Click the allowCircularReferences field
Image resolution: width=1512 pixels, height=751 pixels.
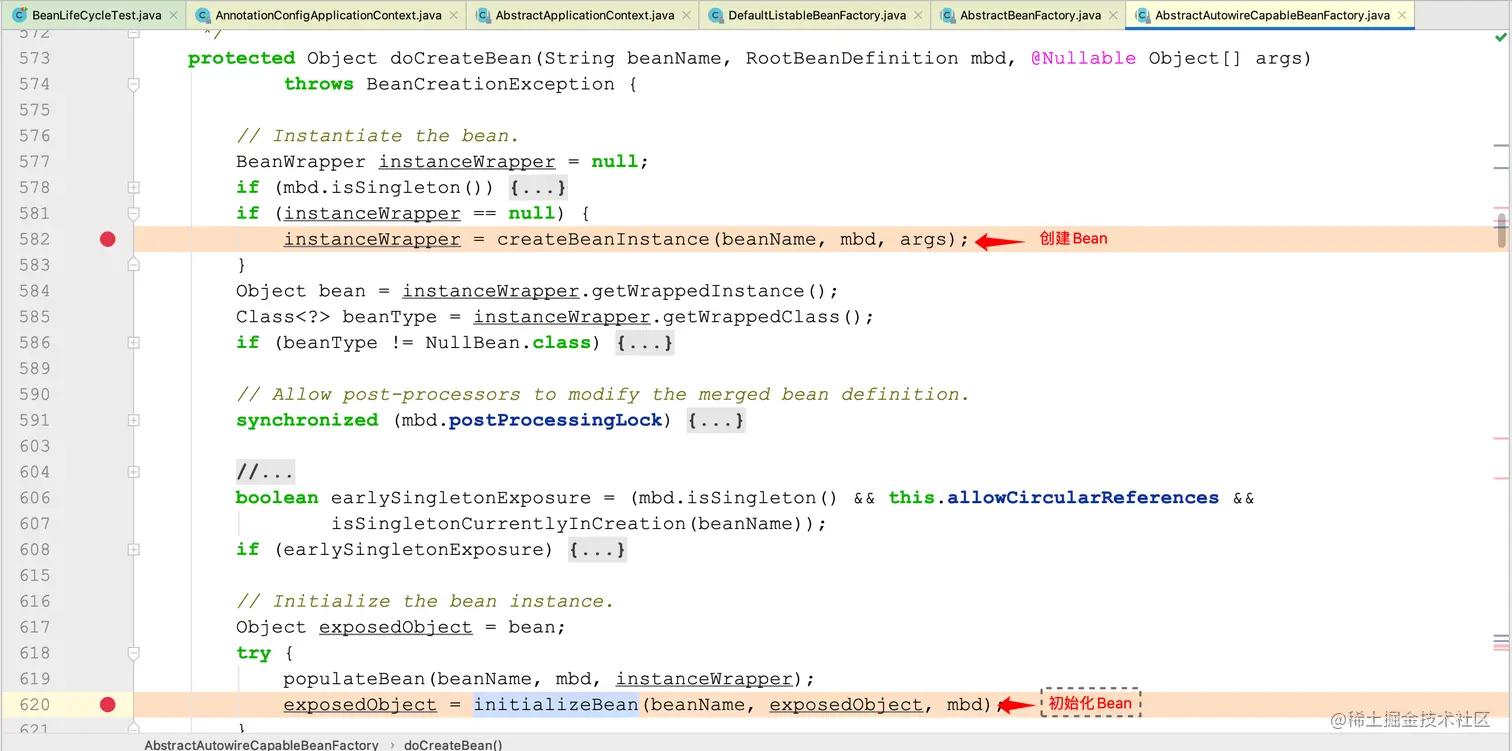pos(1083,498)
